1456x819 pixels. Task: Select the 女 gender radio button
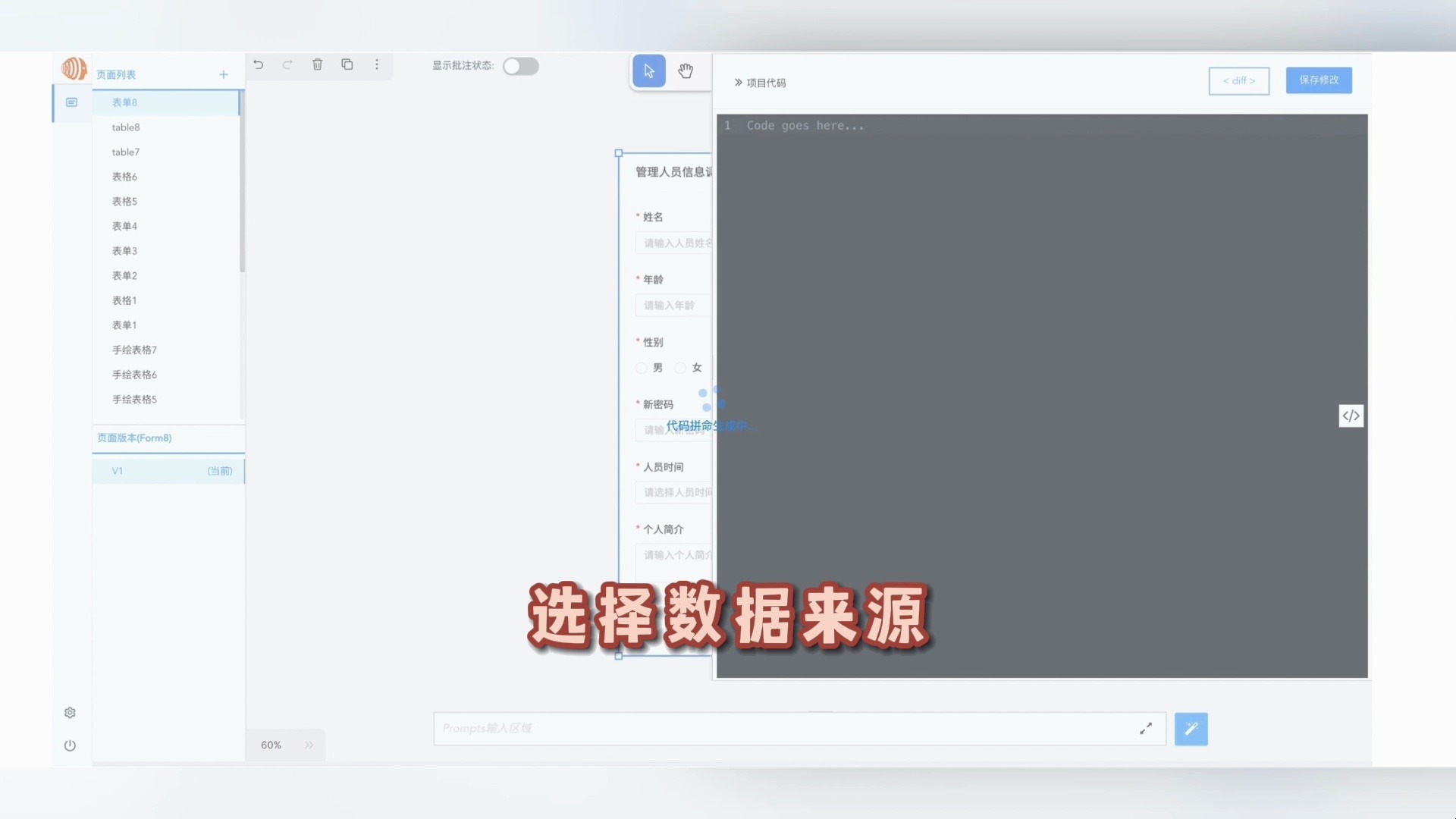[682, 368]
